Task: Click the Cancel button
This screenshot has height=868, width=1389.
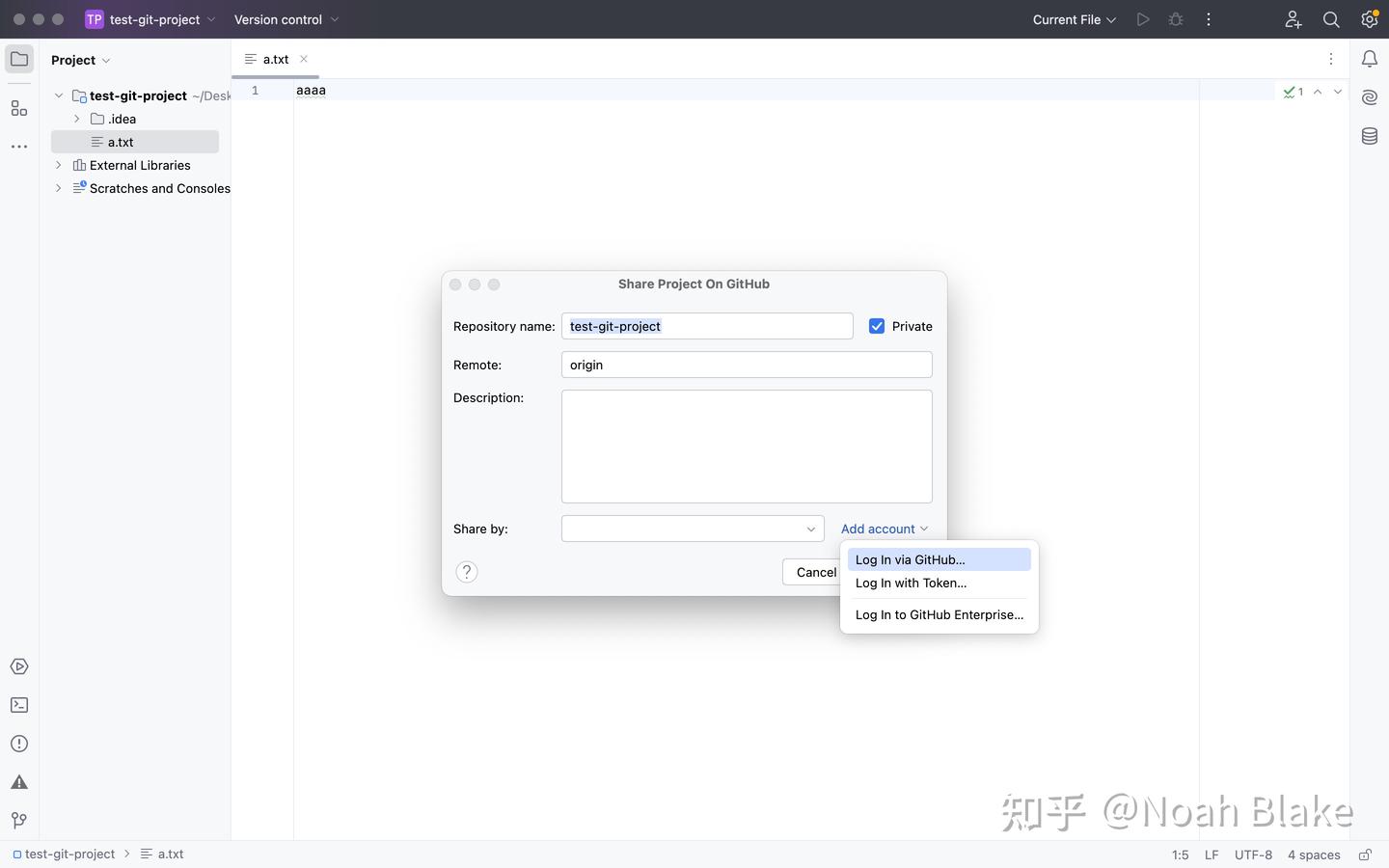Action: click(x=816, y=572)
